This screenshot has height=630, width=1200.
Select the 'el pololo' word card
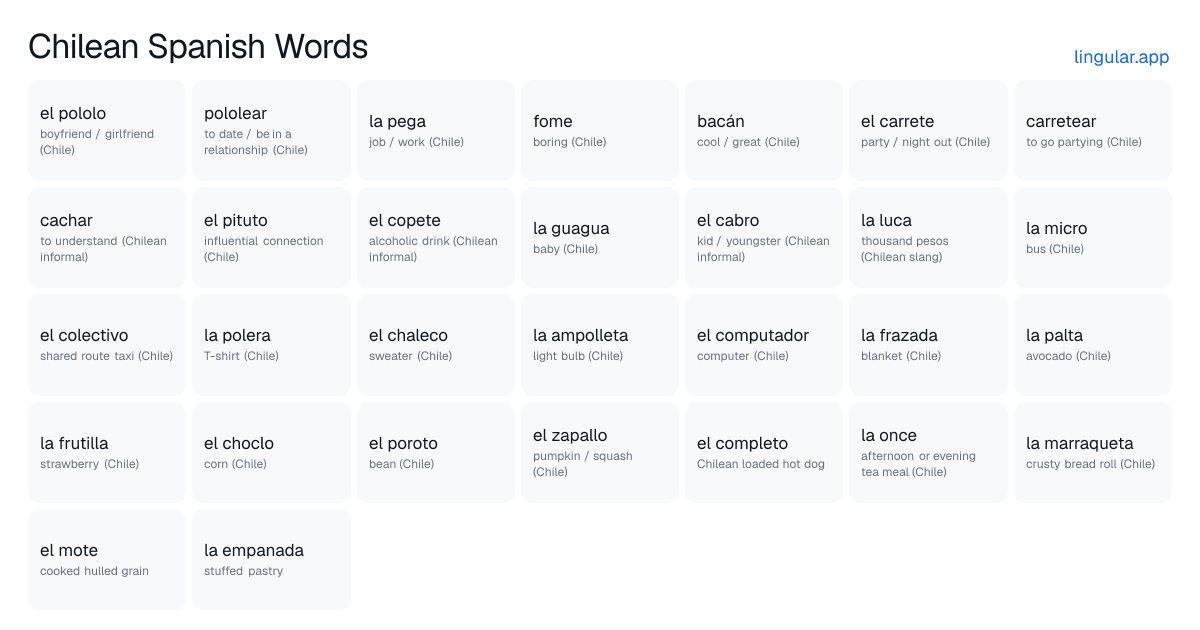[107, 131]
